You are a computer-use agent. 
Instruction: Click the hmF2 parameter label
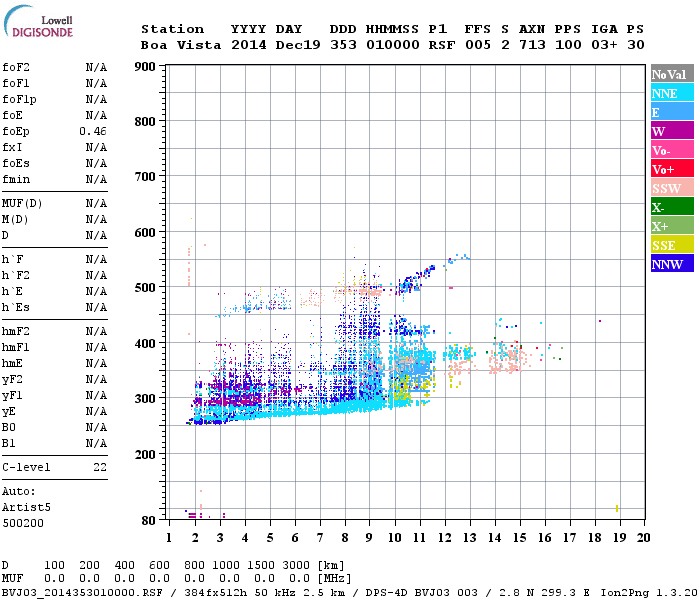click(x=16, y=331)
